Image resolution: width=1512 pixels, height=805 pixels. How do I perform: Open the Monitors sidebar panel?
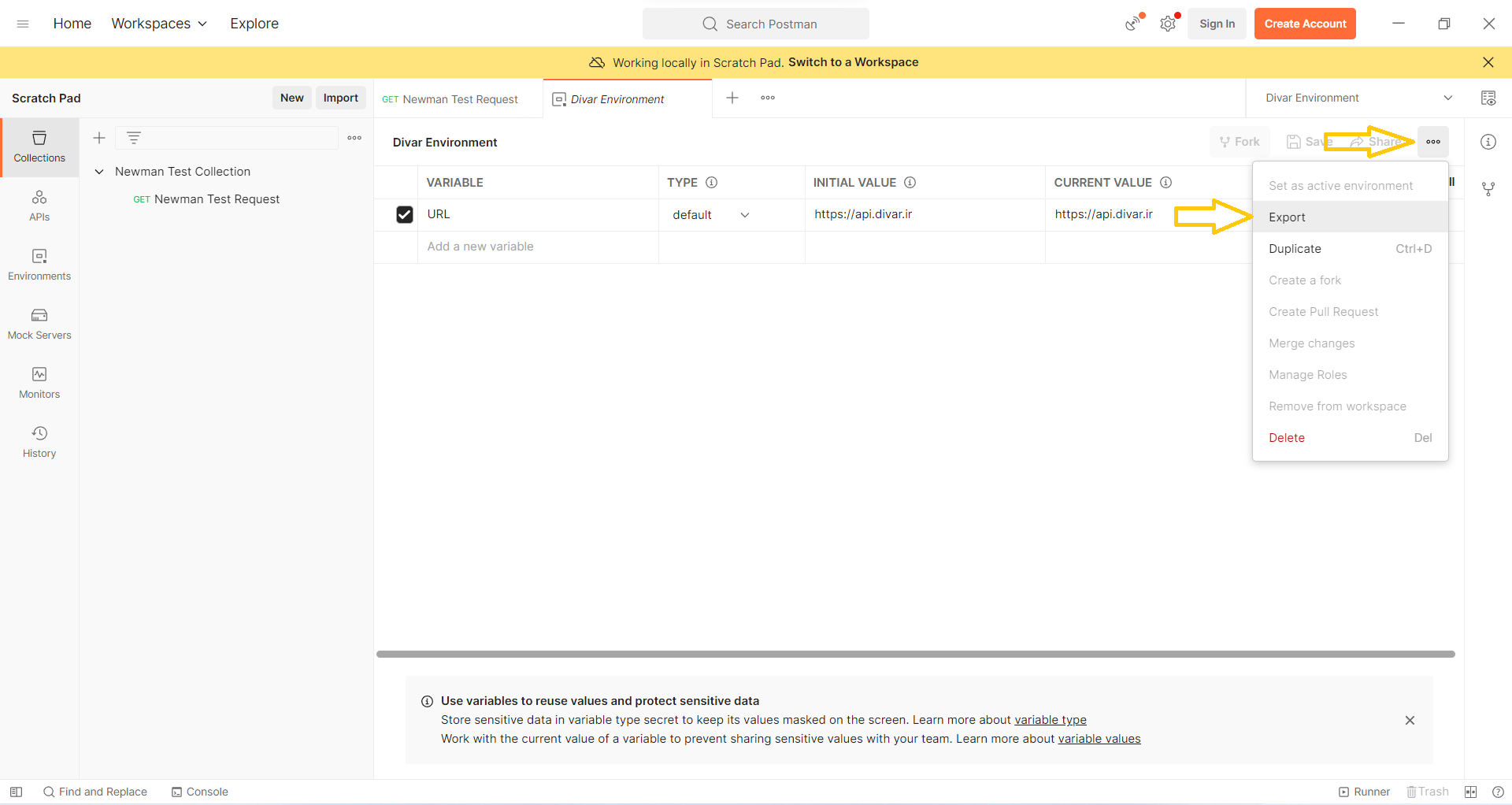click(x=39, y=383)
